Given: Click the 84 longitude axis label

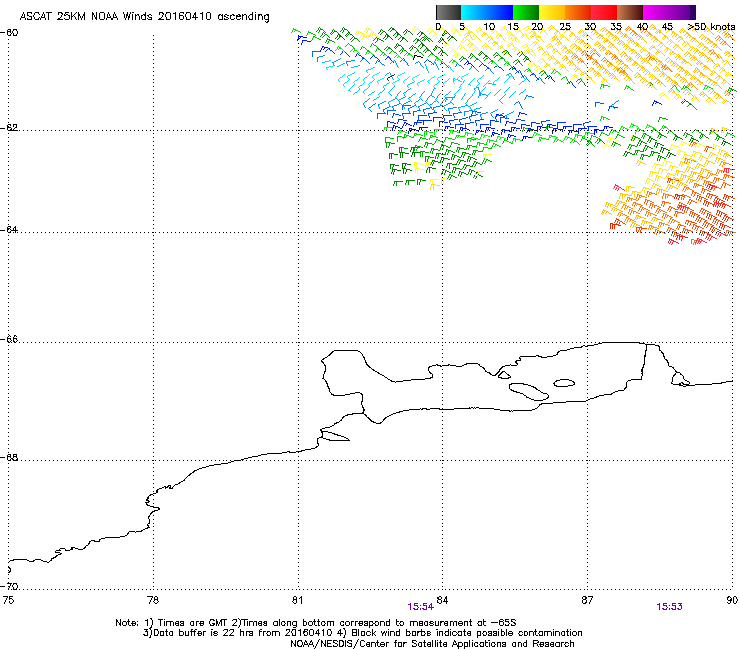Looking at the screenshot, I should tap(442, 600).
